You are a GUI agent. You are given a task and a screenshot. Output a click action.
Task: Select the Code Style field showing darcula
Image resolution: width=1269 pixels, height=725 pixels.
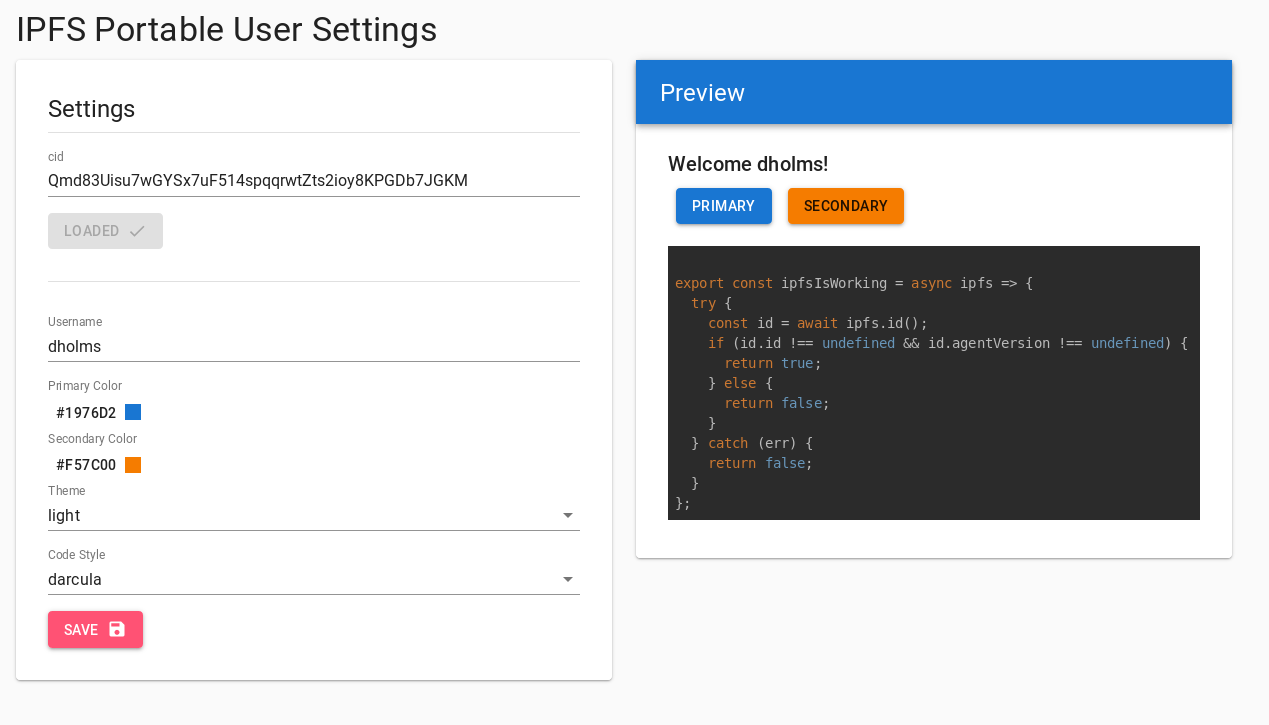click(x=314, y=580)
